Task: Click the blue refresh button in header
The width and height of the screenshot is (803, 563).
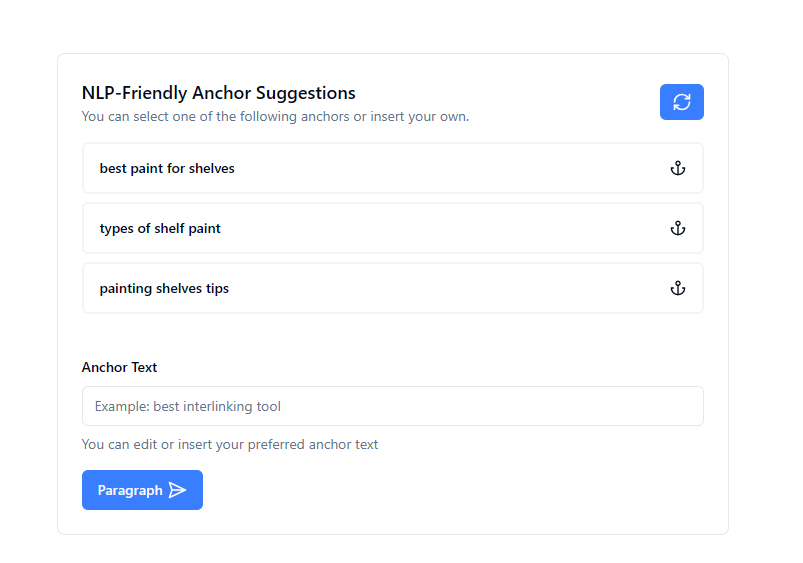Action: (x=681, y=102)
